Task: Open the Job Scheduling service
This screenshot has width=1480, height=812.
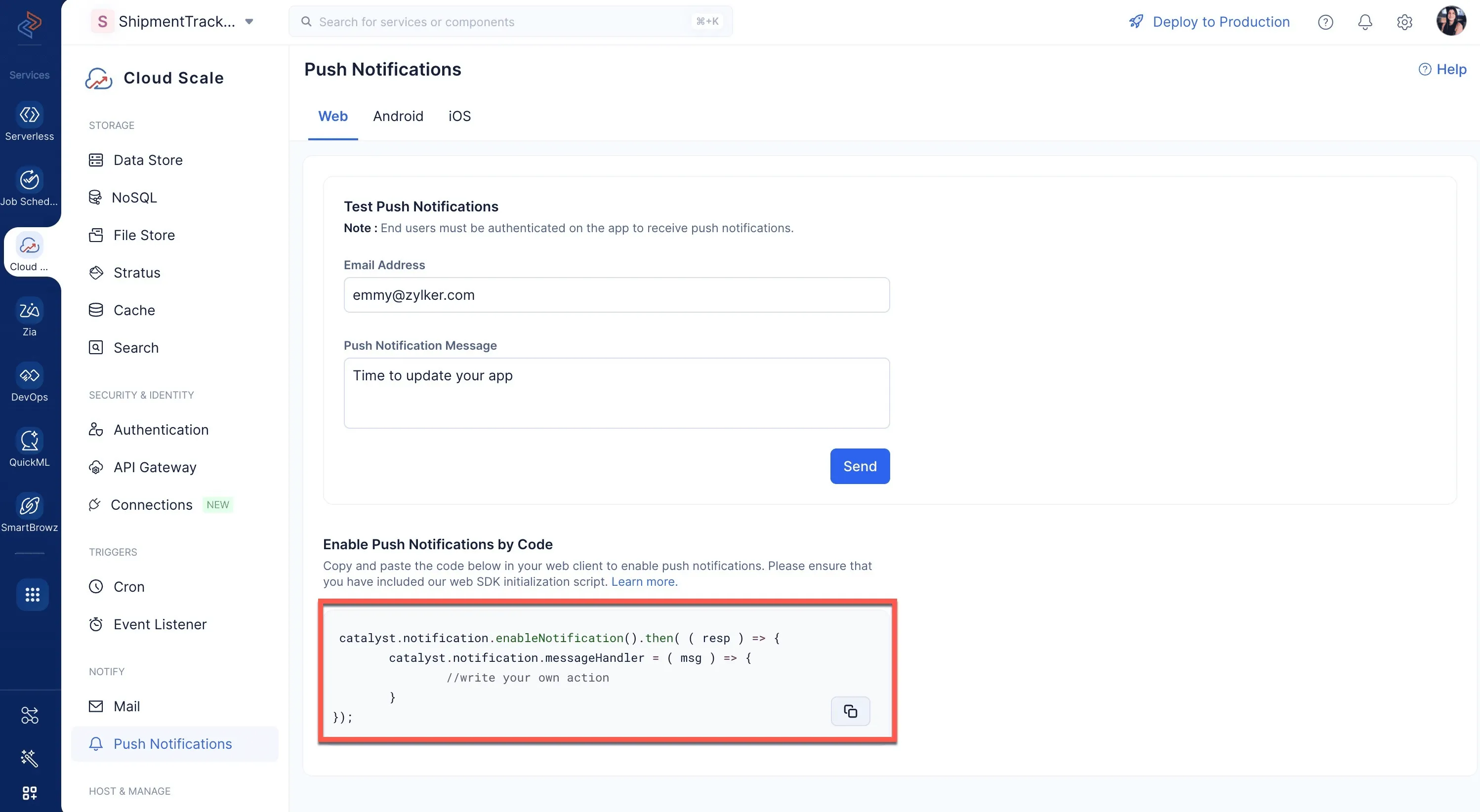Action: pyautogui.click(x=29, y=187)
